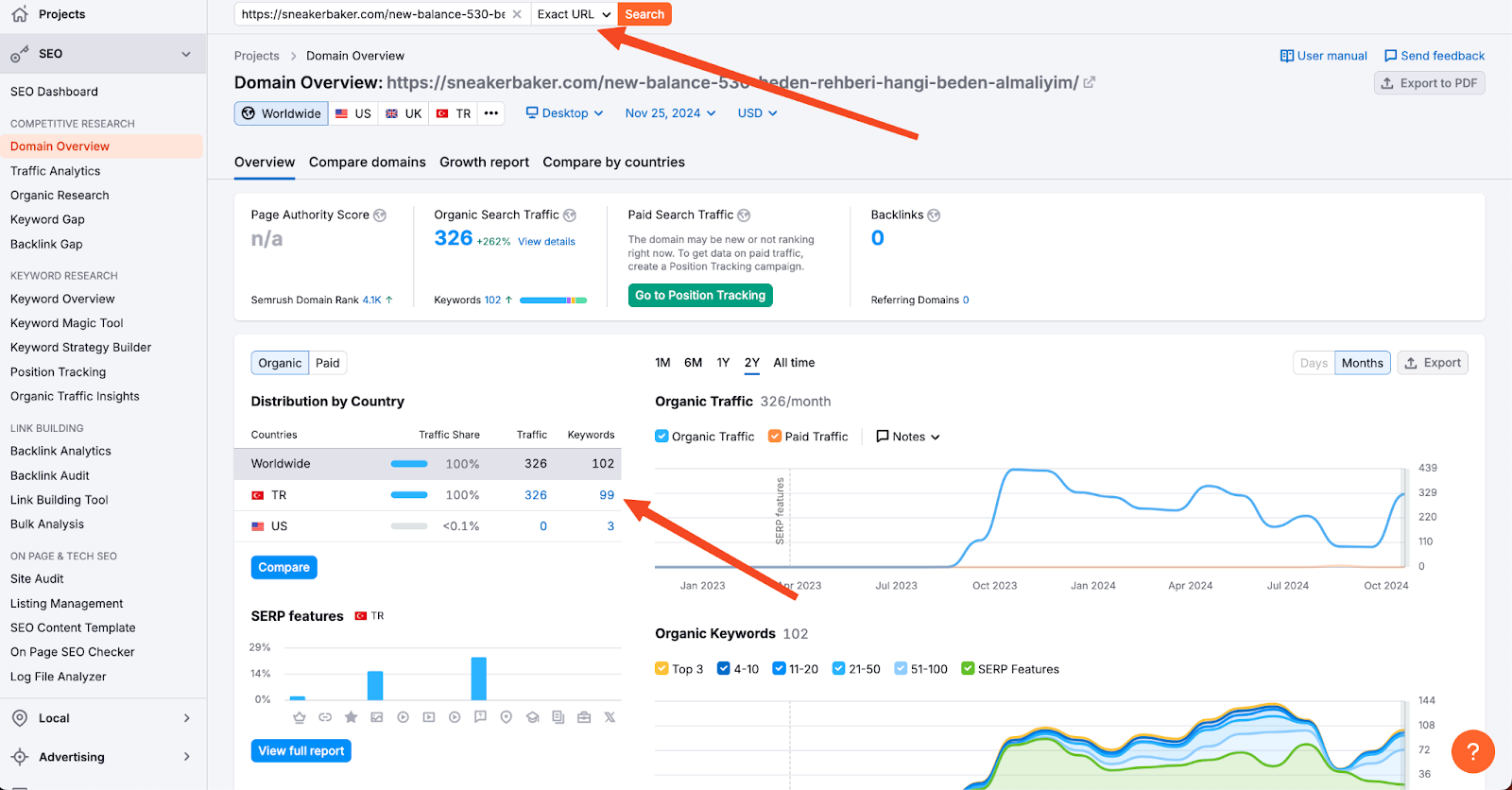Open the USD currency dropdown
The image size is (1512, 790).
(757, 113)
